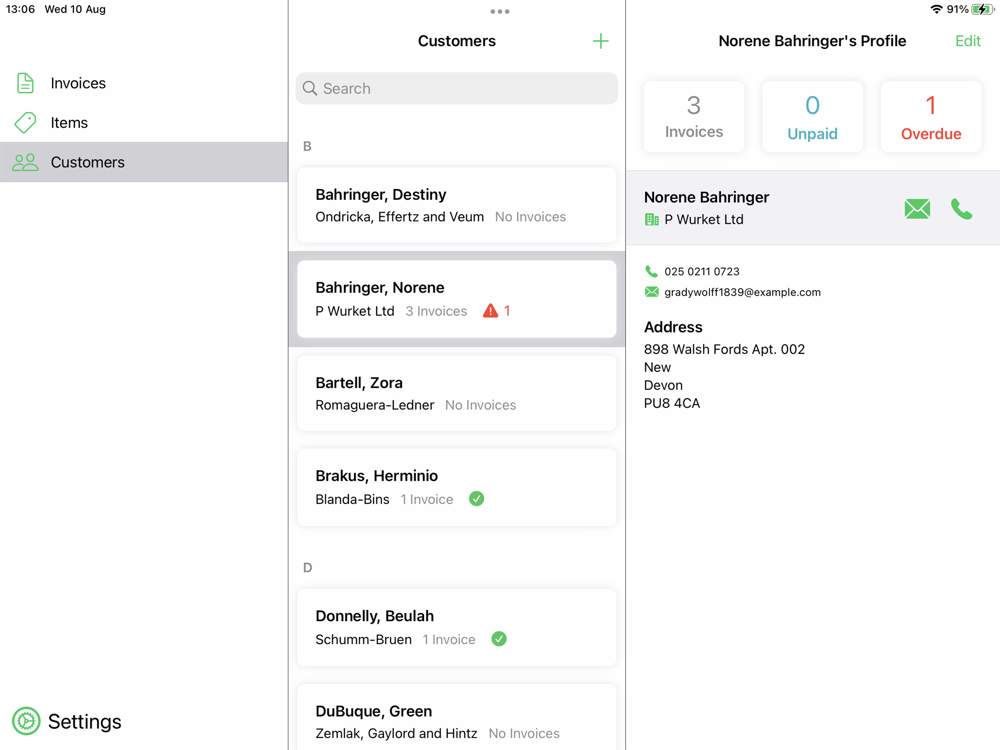This screenshot has height=750, width=1000.
Task: Tap the customer Search field
Action: point(457,88)
